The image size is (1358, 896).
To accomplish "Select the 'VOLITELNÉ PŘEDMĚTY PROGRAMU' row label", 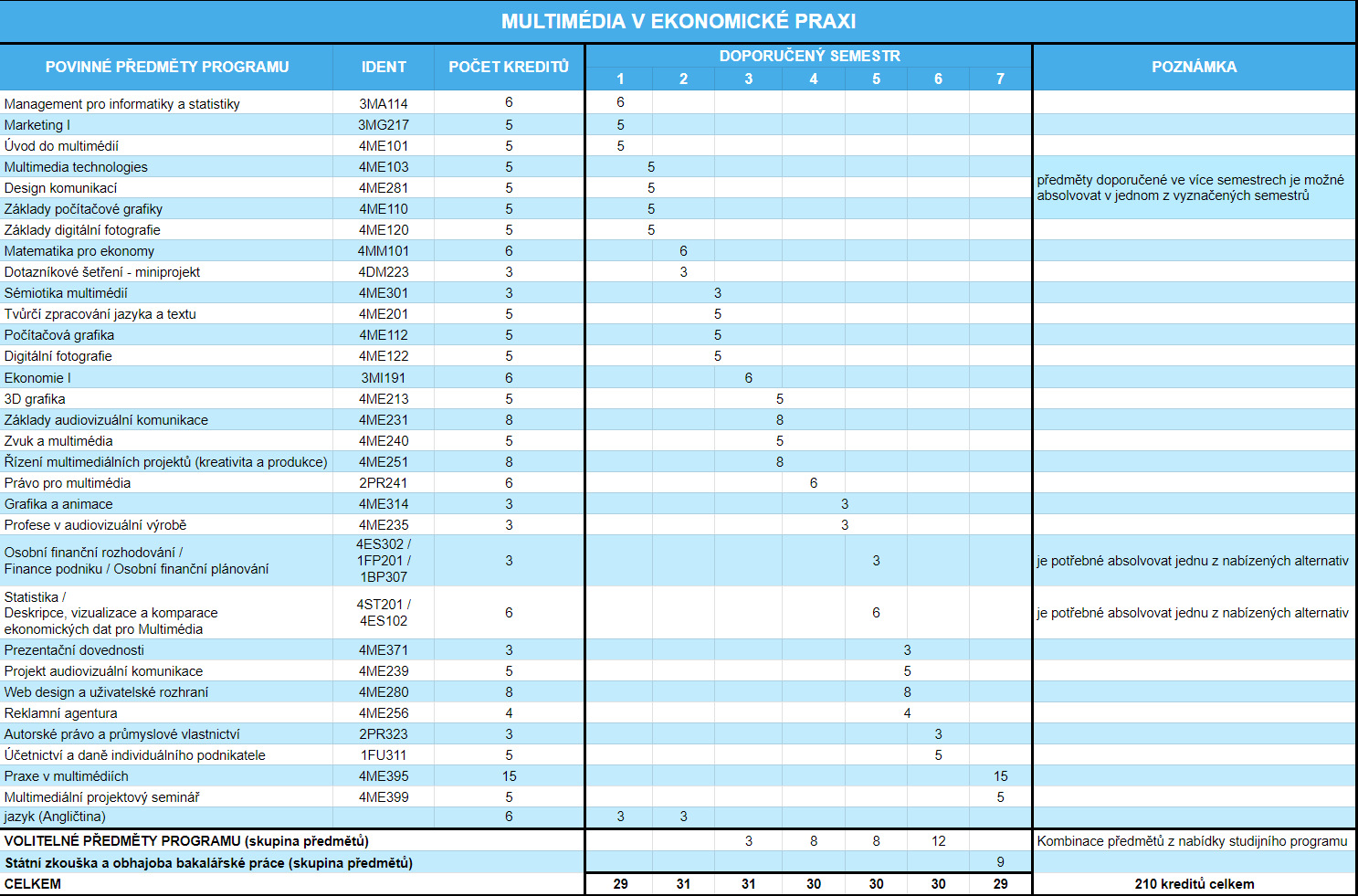I will [186, 841].
